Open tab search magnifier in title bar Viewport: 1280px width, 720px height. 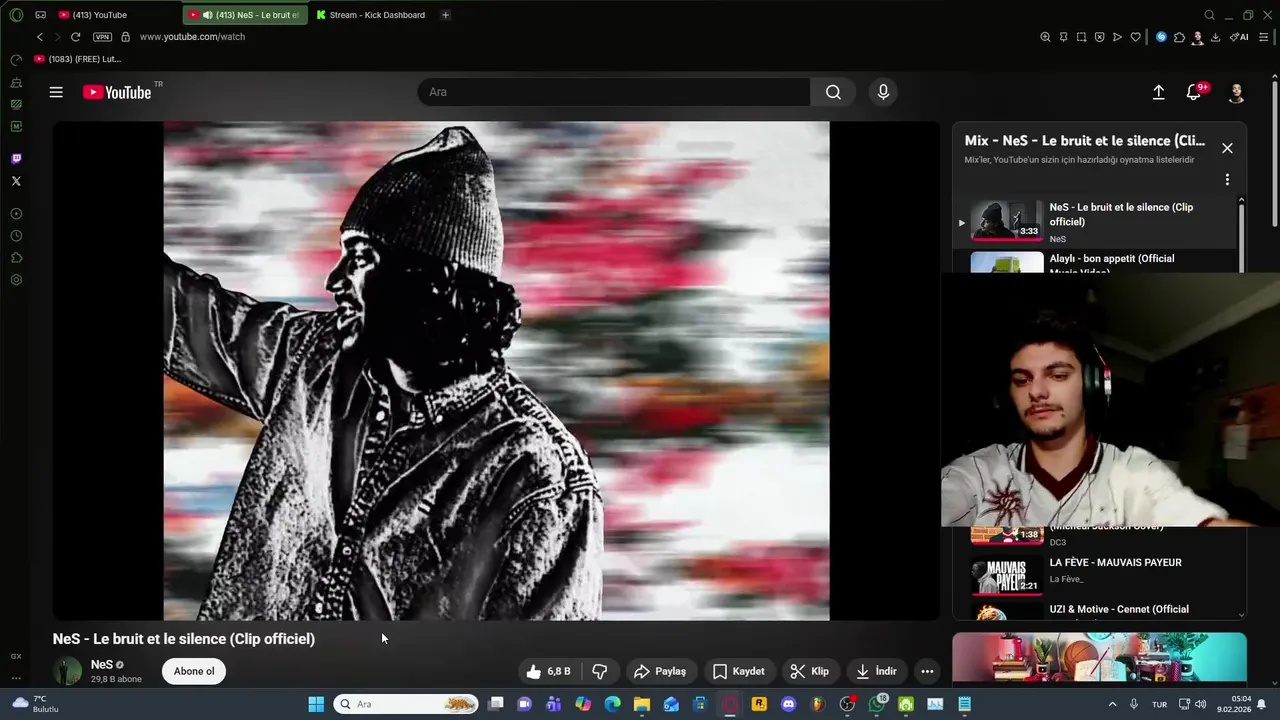coord(1209,15)
